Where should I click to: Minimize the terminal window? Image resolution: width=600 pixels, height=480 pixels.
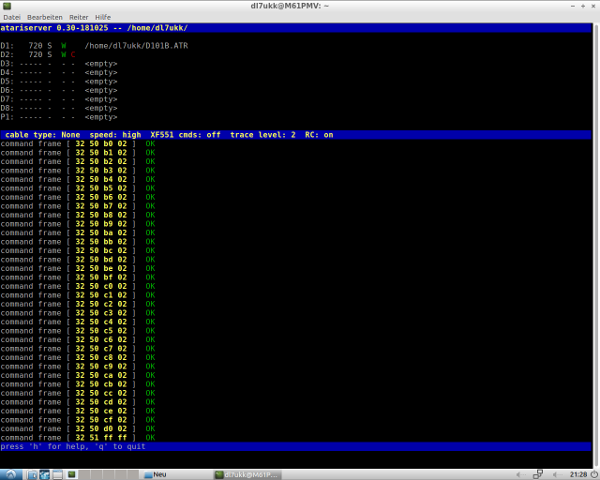tap(573, 6)
